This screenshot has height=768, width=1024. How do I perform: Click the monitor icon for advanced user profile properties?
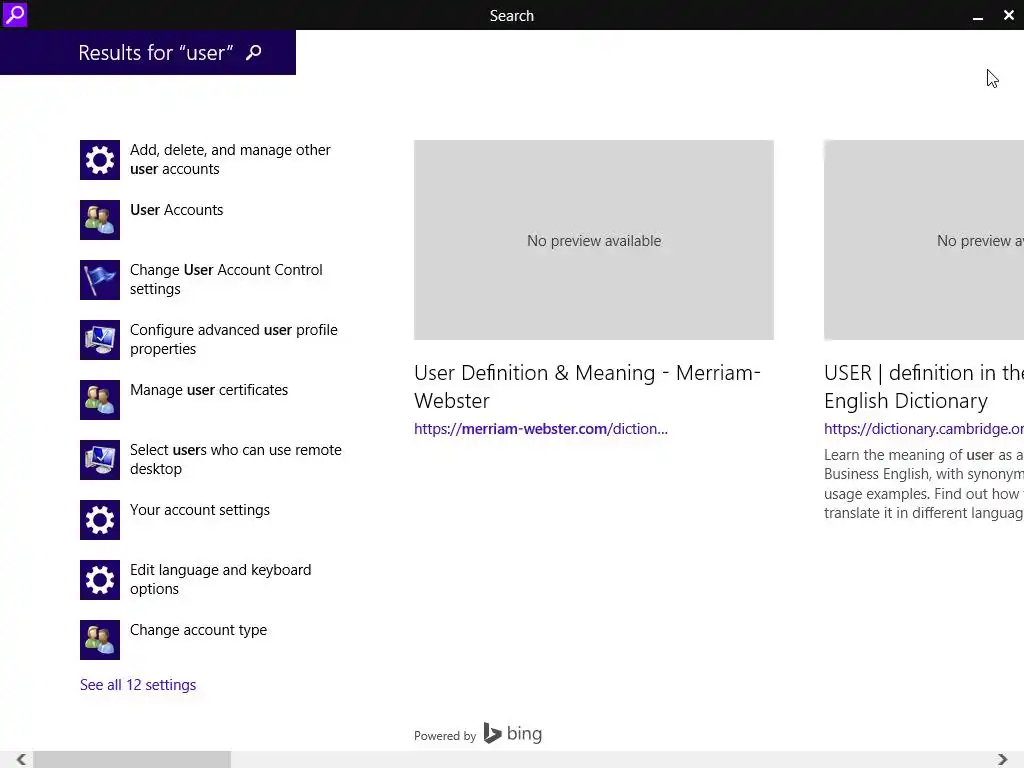pyautogui.click(x=100, y=340)
